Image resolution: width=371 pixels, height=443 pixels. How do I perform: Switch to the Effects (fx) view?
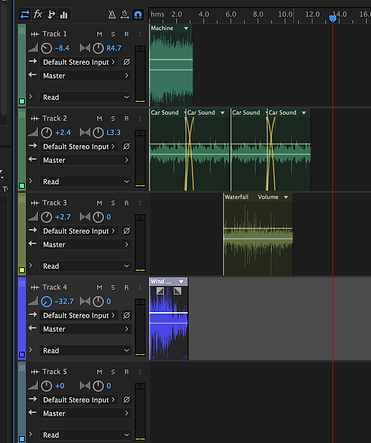click(x=38, y=14)
